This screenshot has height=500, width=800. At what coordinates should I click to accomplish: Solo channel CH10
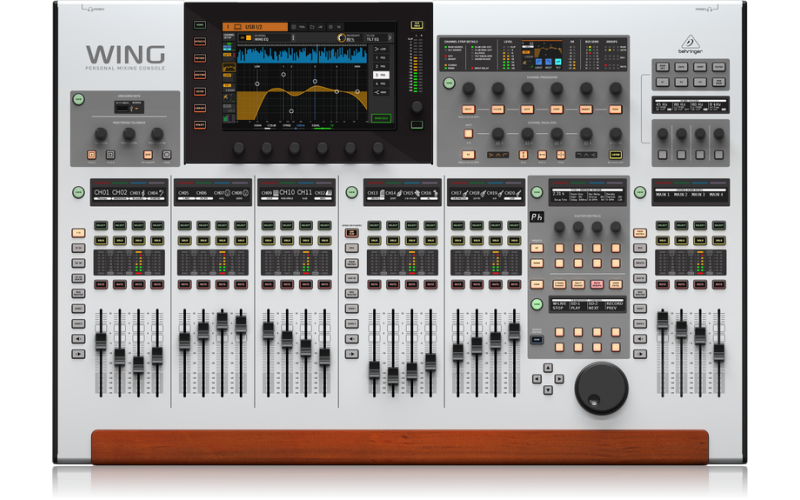[287, 240]
